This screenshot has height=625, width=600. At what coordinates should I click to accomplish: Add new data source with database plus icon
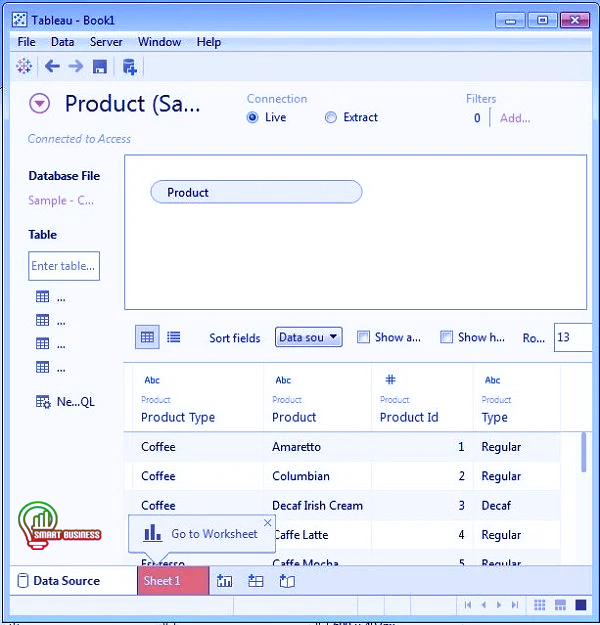tap(129, 67)
